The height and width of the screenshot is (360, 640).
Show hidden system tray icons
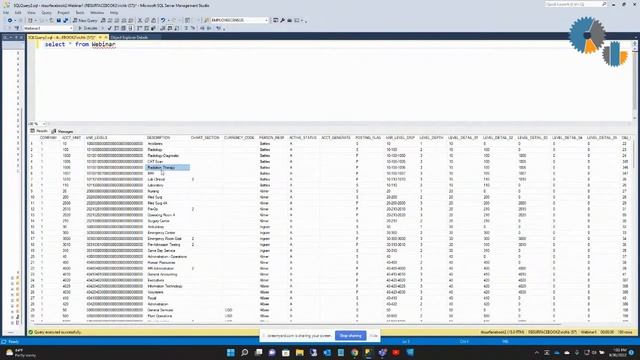coord(537,352)
